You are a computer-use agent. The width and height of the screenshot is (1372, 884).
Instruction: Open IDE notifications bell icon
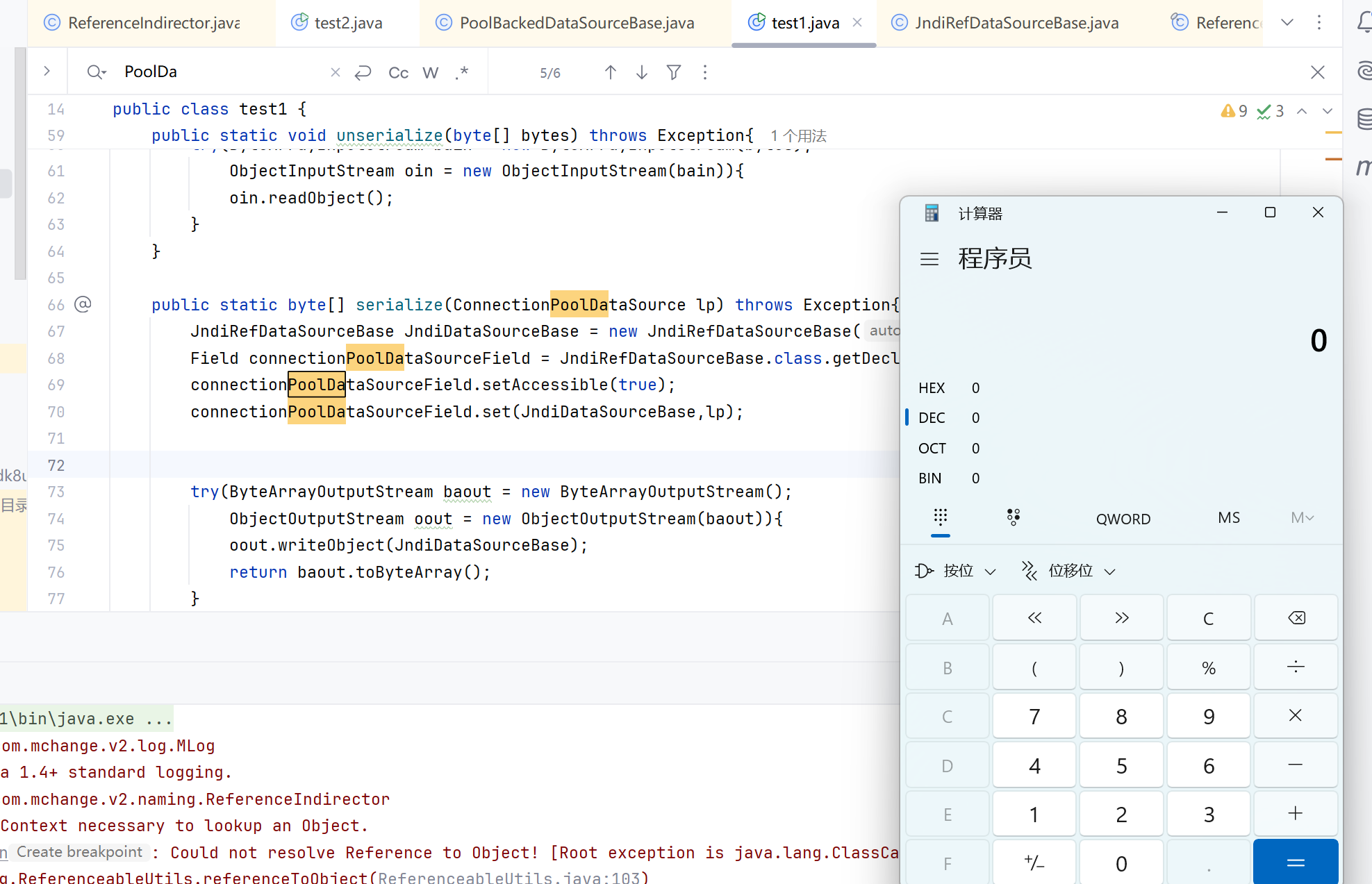[x=1364, y=23]
